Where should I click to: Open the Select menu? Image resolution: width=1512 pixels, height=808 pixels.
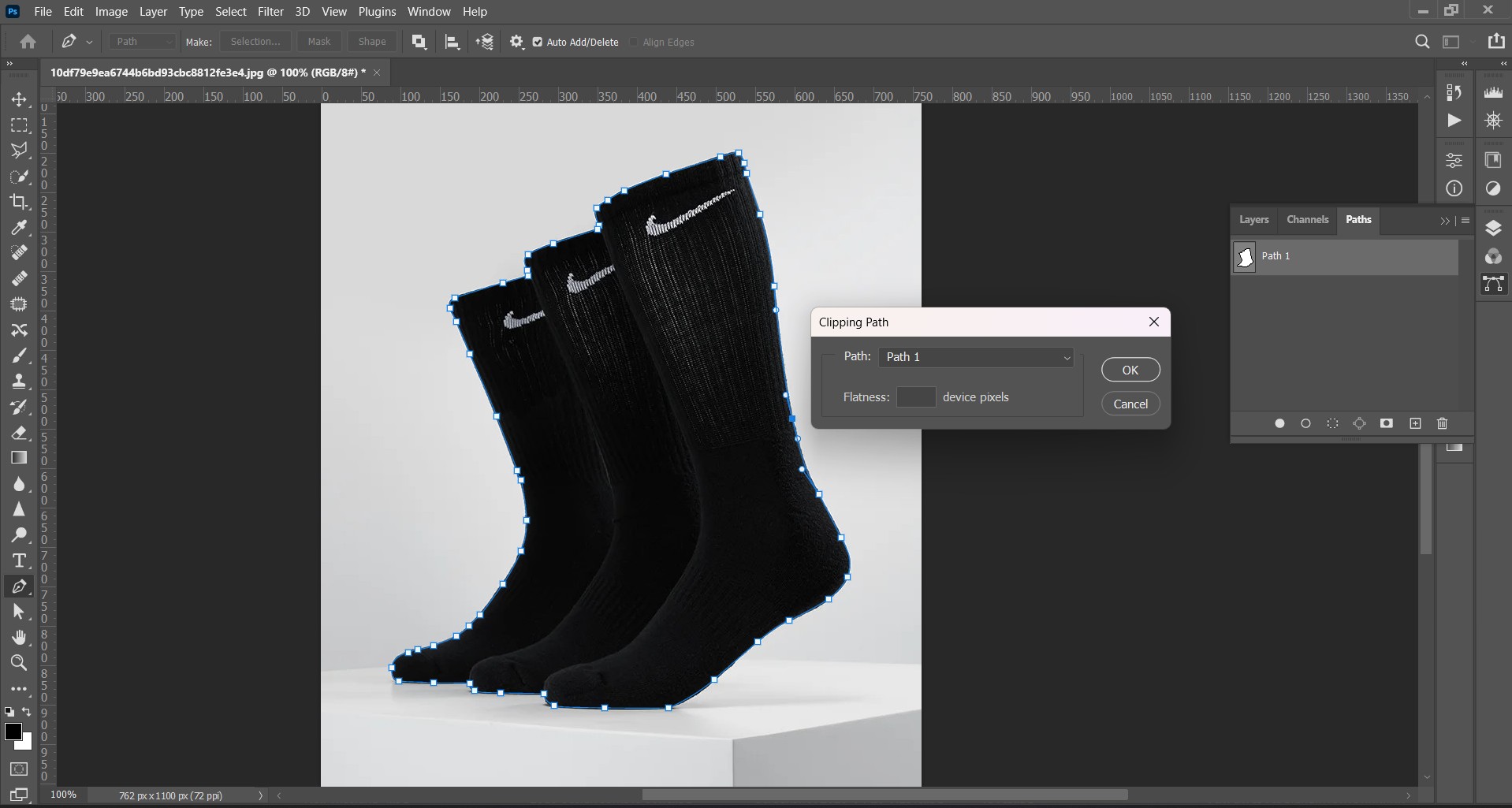[x=231, y=12]
